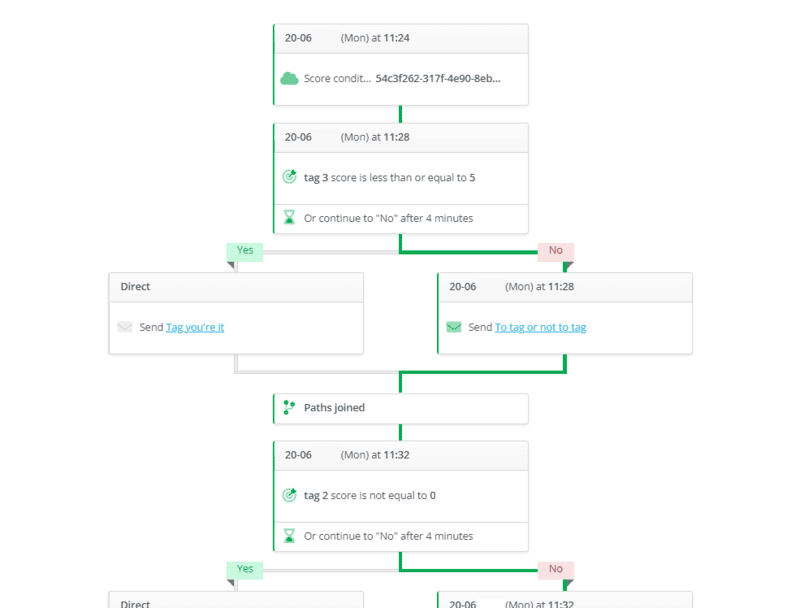This screenshot has height=608, width=800.
Task: Click the Paths joined node
Action: [x=400, y=408]
